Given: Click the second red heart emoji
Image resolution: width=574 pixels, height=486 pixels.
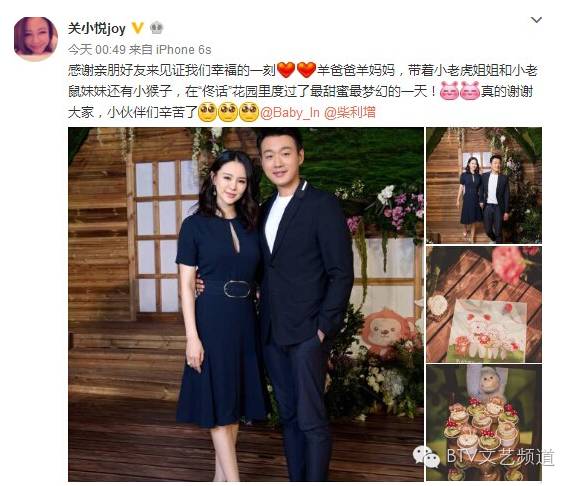Looking at the screenshot, I should tap(306, 70).
